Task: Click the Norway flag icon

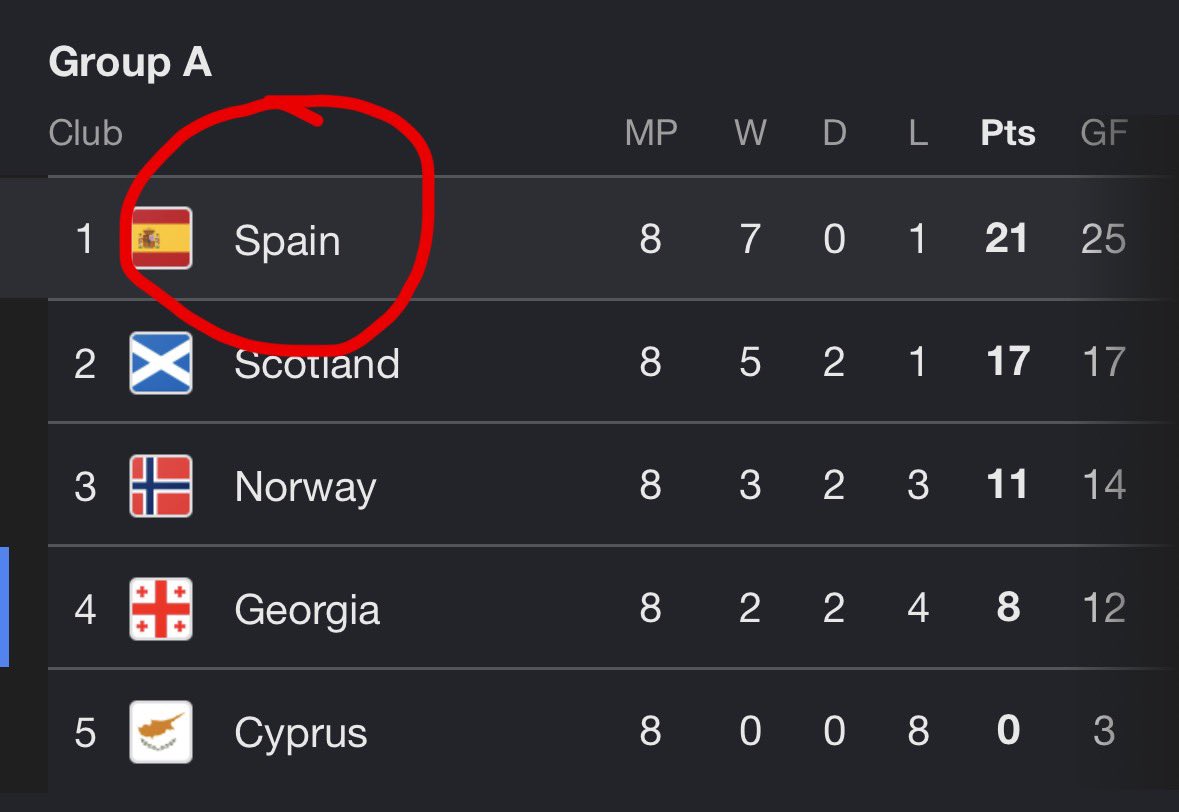Action: pos(161,486)
